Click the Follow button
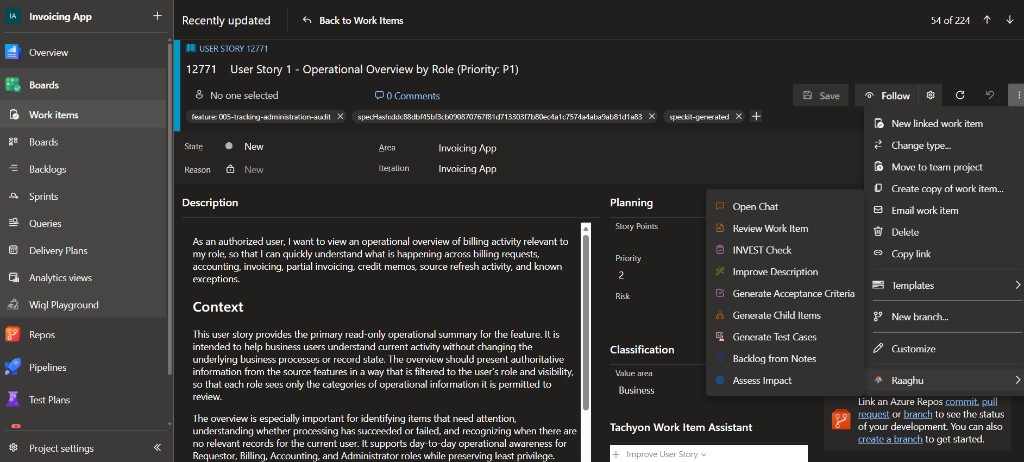 [x=887, y=95]
